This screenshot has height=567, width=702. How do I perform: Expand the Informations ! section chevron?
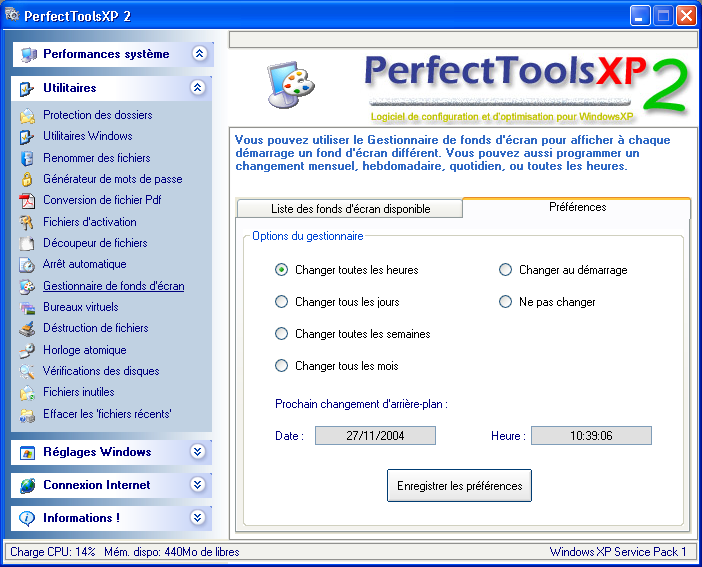197,517
